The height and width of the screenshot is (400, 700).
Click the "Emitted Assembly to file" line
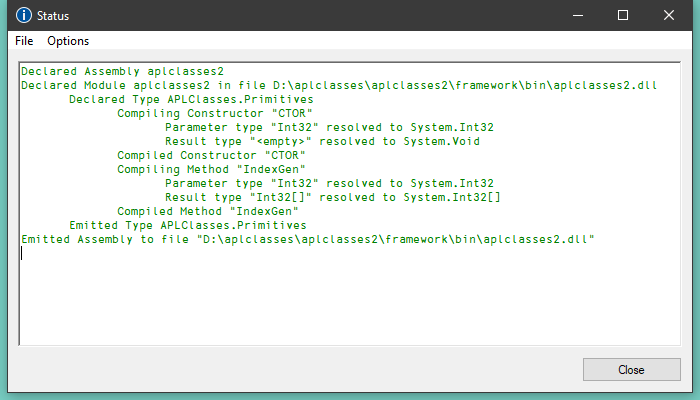coord(307,240)
